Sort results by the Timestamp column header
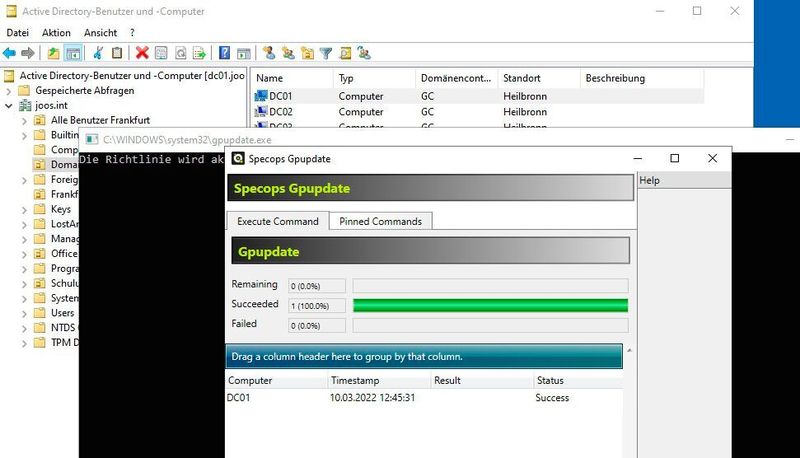Image resolution: width=800 pixels, height=458 pixels. click(x=380, y=380)
